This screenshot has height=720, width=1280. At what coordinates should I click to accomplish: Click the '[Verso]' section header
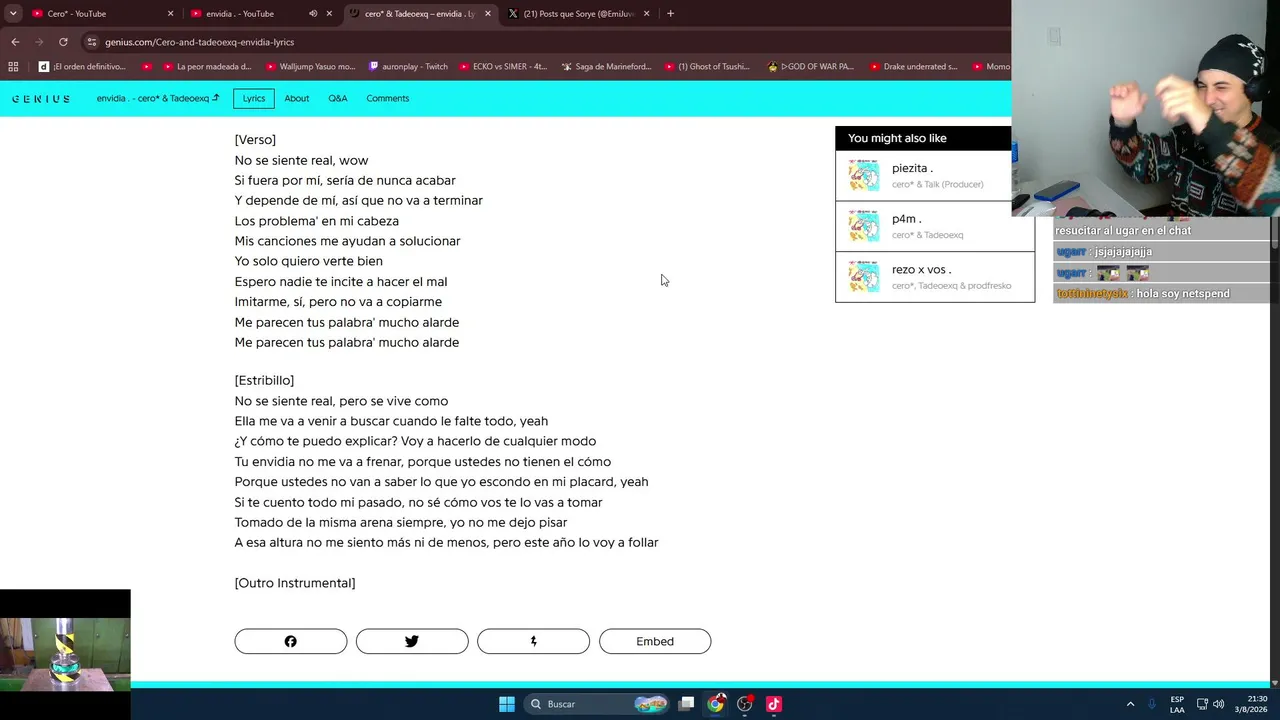pyautogui.click(x=255, y=140)
